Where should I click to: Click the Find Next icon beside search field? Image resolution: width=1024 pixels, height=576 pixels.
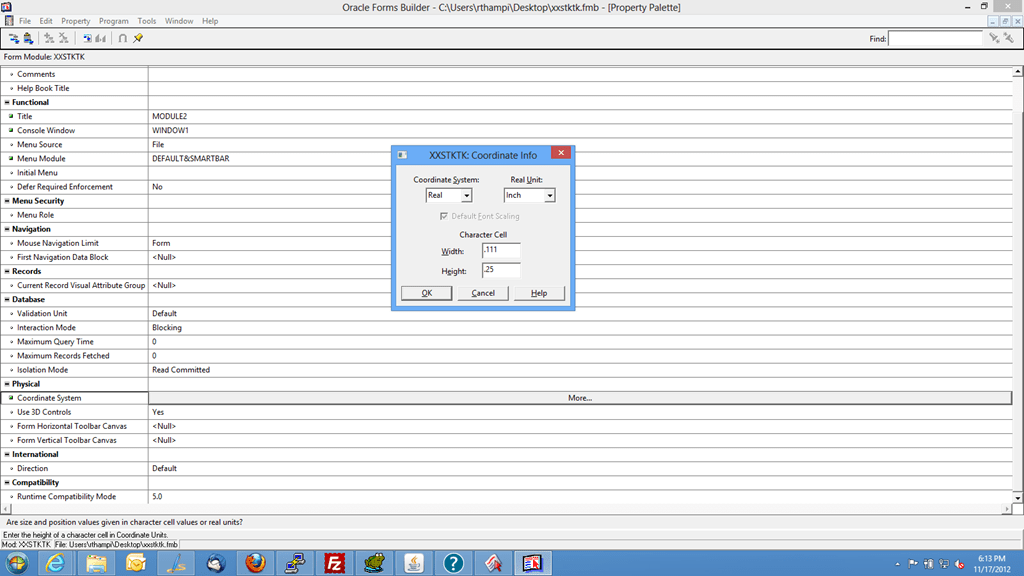click(994, 39)
